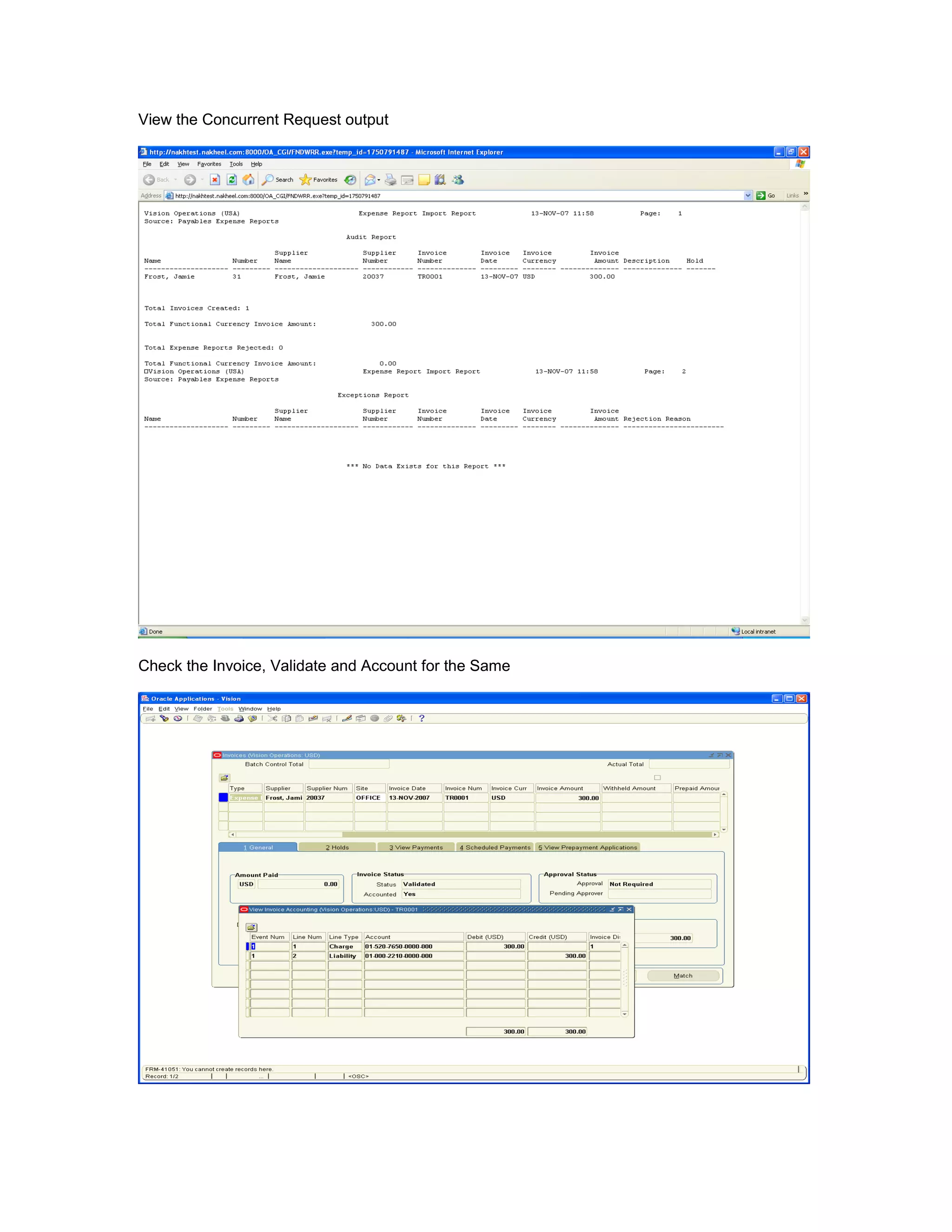952x1232 pixels.
Task: Open the folder icon in View Invoice Accounting
Action: [x=251, y=927]
